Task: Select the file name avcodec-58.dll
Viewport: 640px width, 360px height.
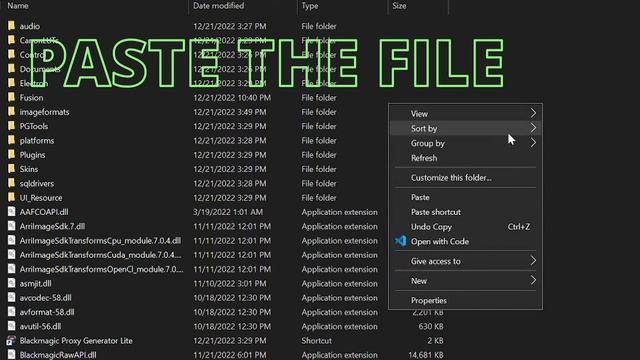Action: pos(46,298)
